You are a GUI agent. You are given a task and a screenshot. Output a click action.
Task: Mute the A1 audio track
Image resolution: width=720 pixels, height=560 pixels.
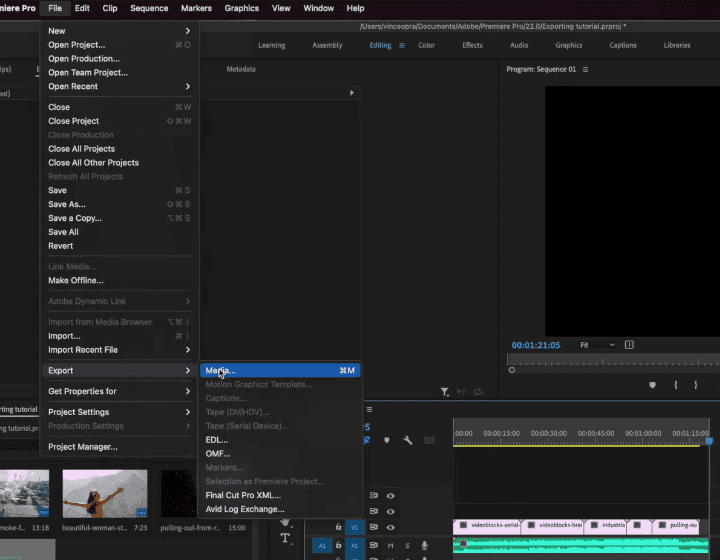click(x=390, y=546)
